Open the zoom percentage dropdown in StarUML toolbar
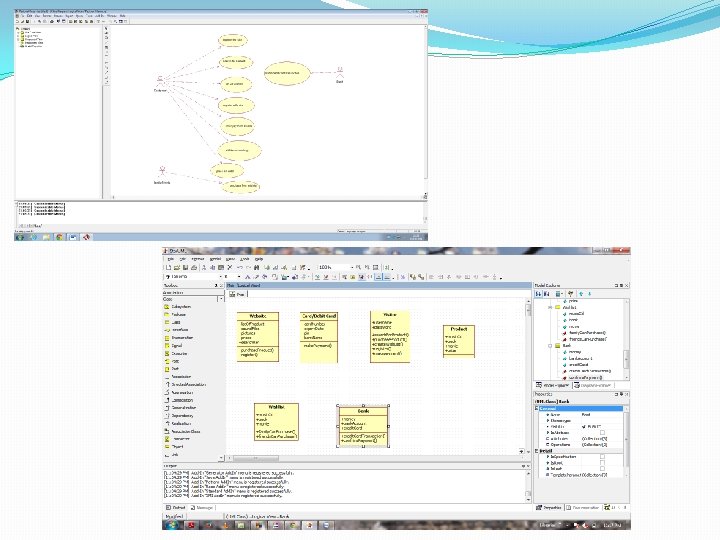 coord(352,267)
